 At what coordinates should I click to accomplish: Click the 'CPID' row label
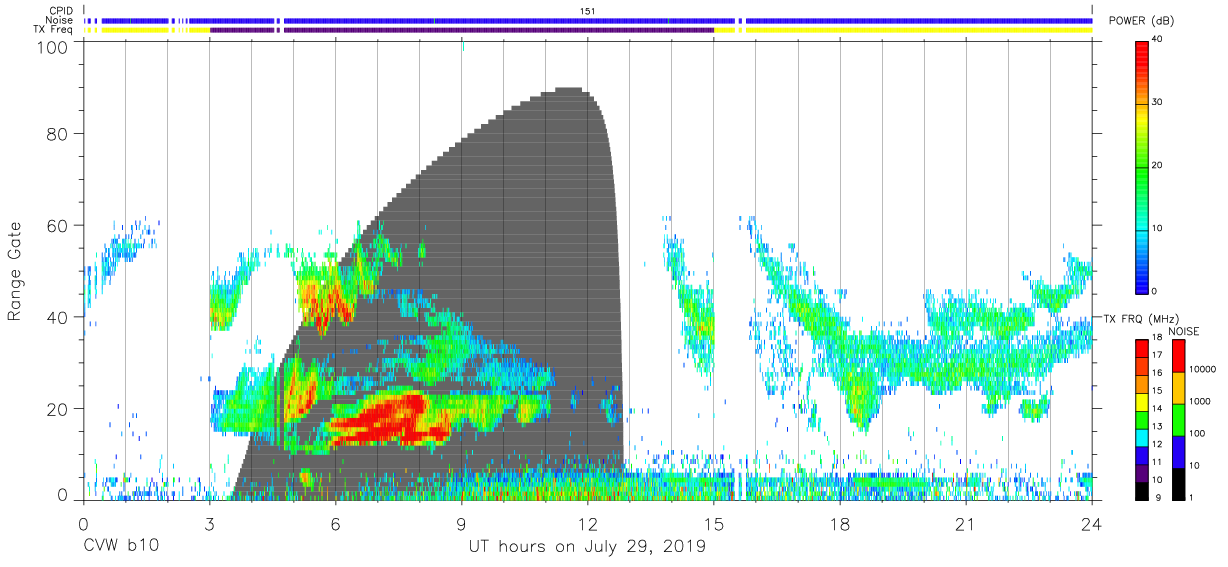click(63, 10)
